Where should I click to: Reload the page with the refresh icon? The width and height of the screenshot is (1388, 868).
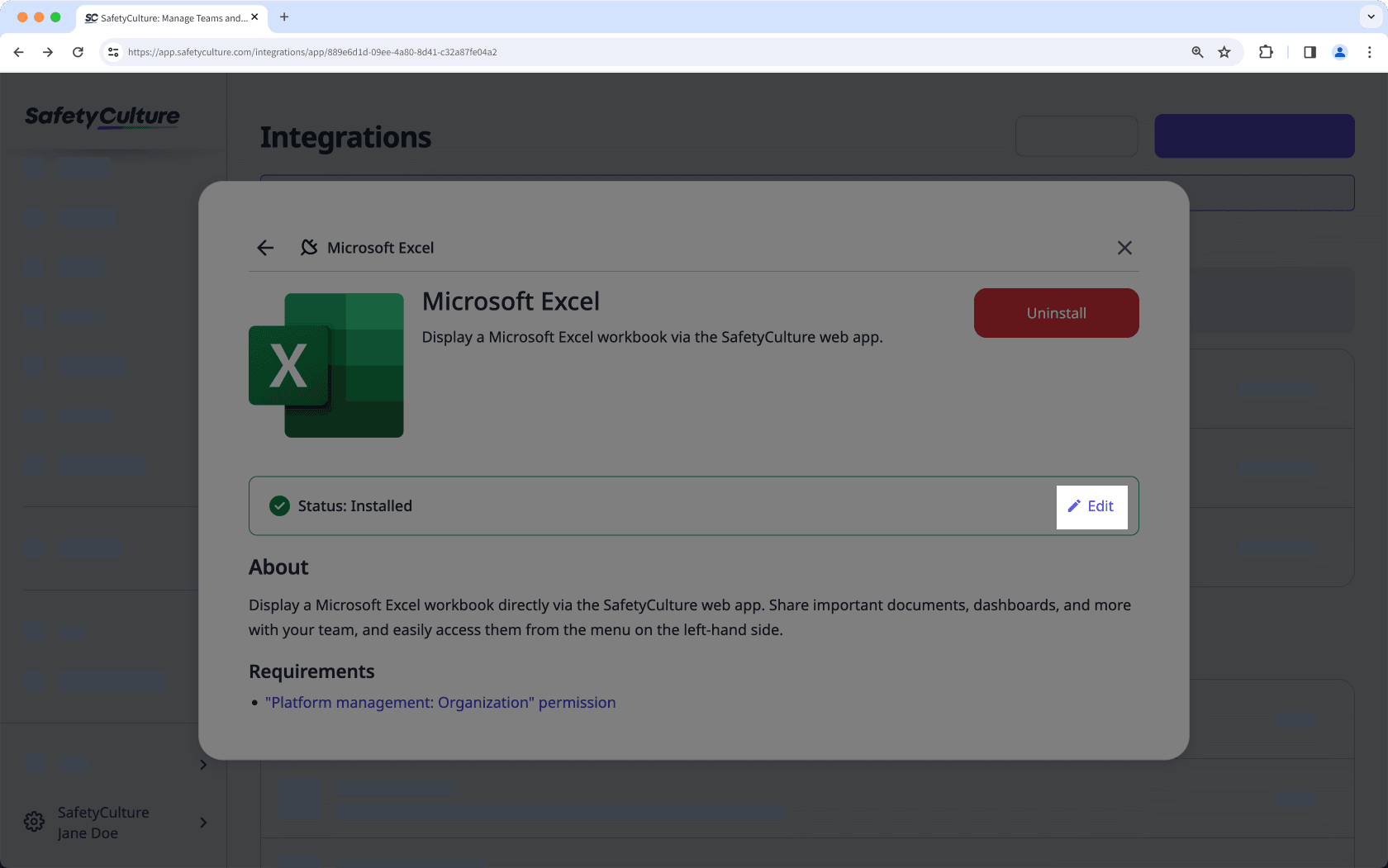point(78,52)
